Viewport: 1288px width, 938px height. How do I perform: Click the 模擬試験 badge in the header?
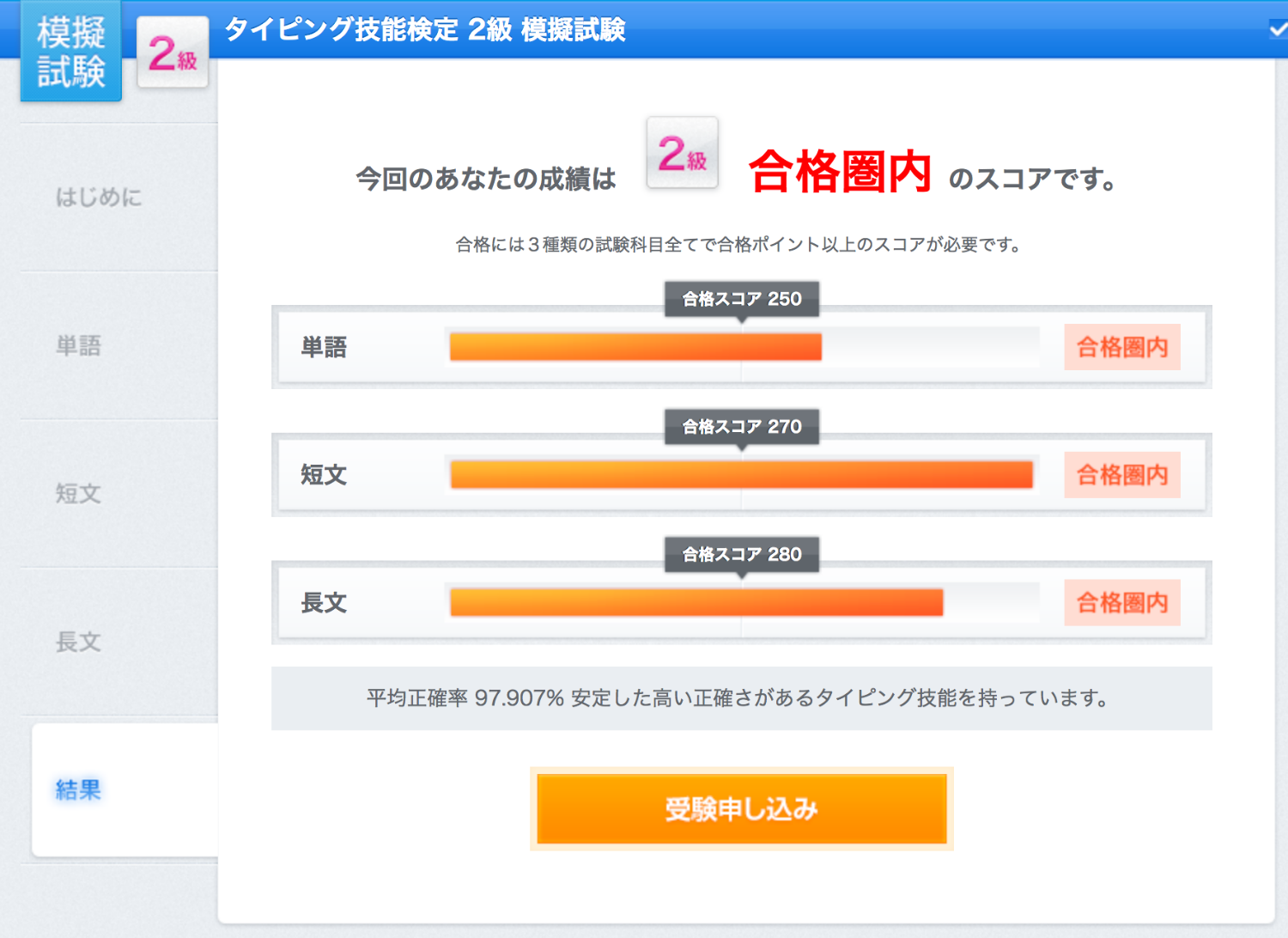click(70, 52)
